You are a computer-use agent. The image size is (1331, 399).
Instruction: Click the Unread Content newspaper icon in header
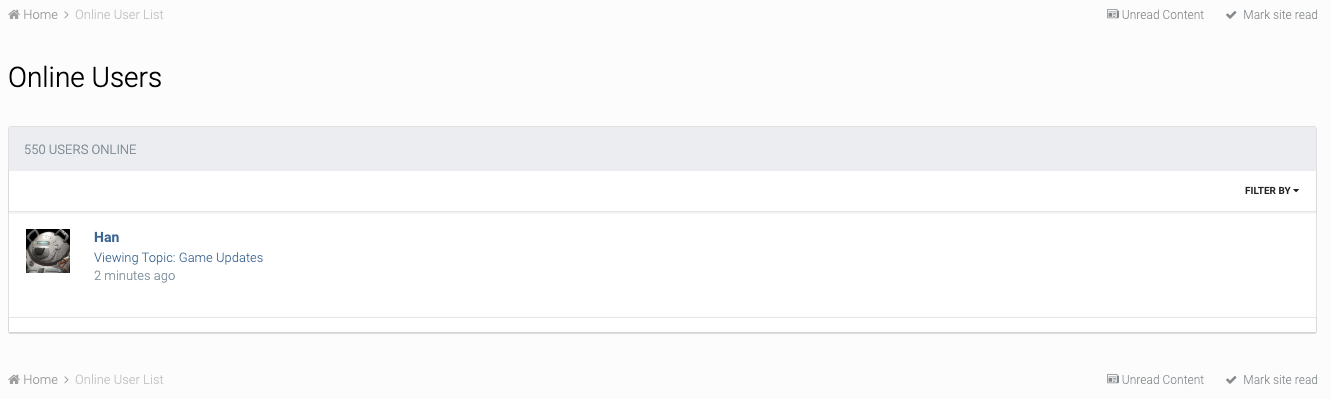pos(1112,15)
